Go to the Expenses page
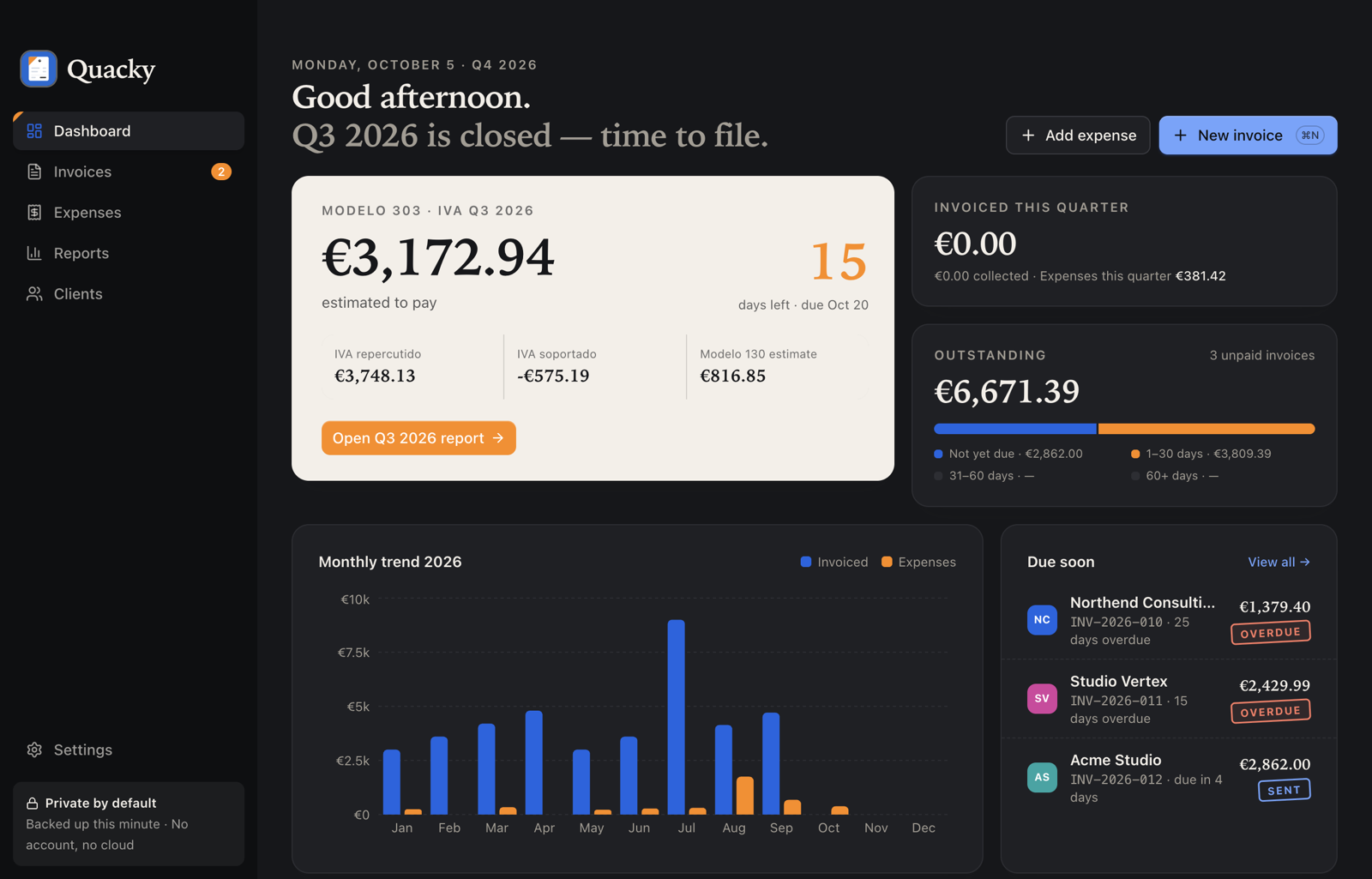This screenshot has width=1372, height=879. pyautogui.click(x=129, y=213)
